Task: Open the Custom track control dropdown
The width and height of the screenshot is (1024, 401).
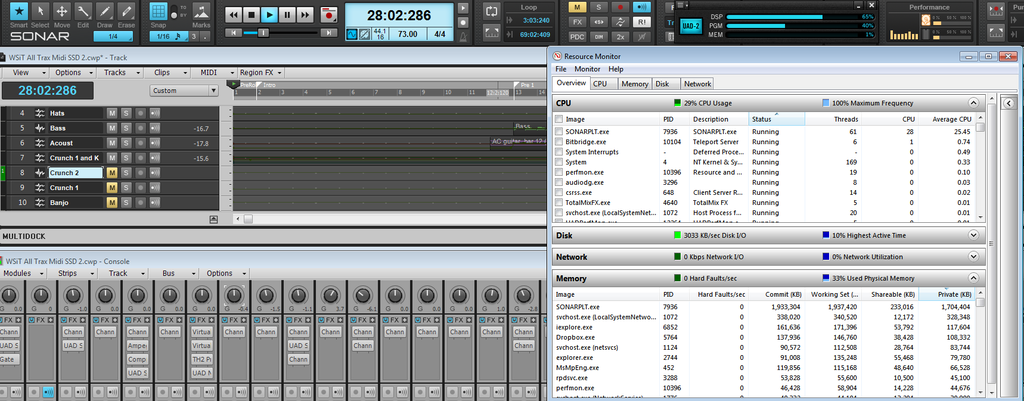Action: (x=185, y=90)
